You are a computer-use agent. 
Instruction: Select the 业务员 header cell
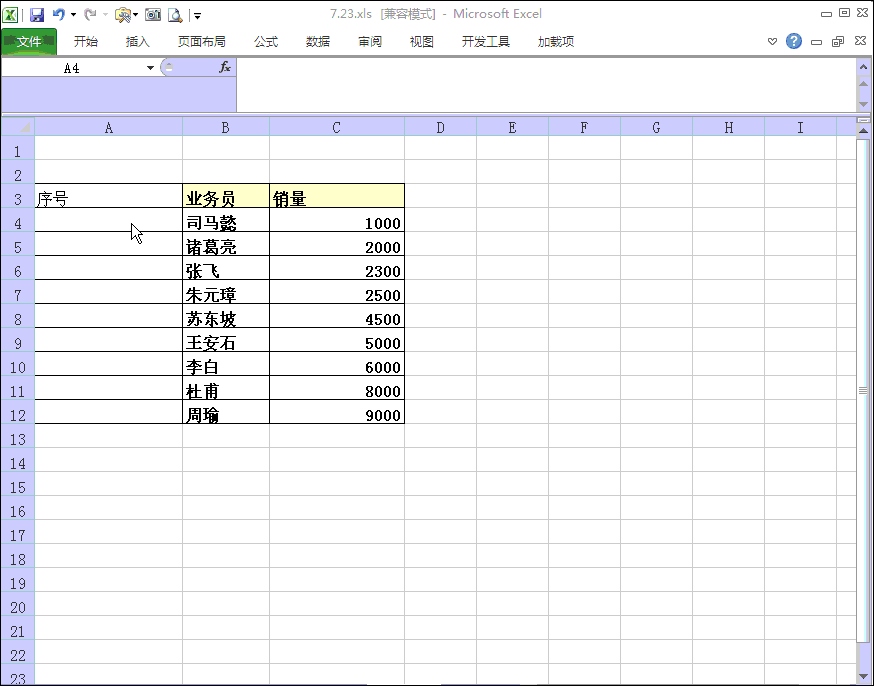[226, 196]
